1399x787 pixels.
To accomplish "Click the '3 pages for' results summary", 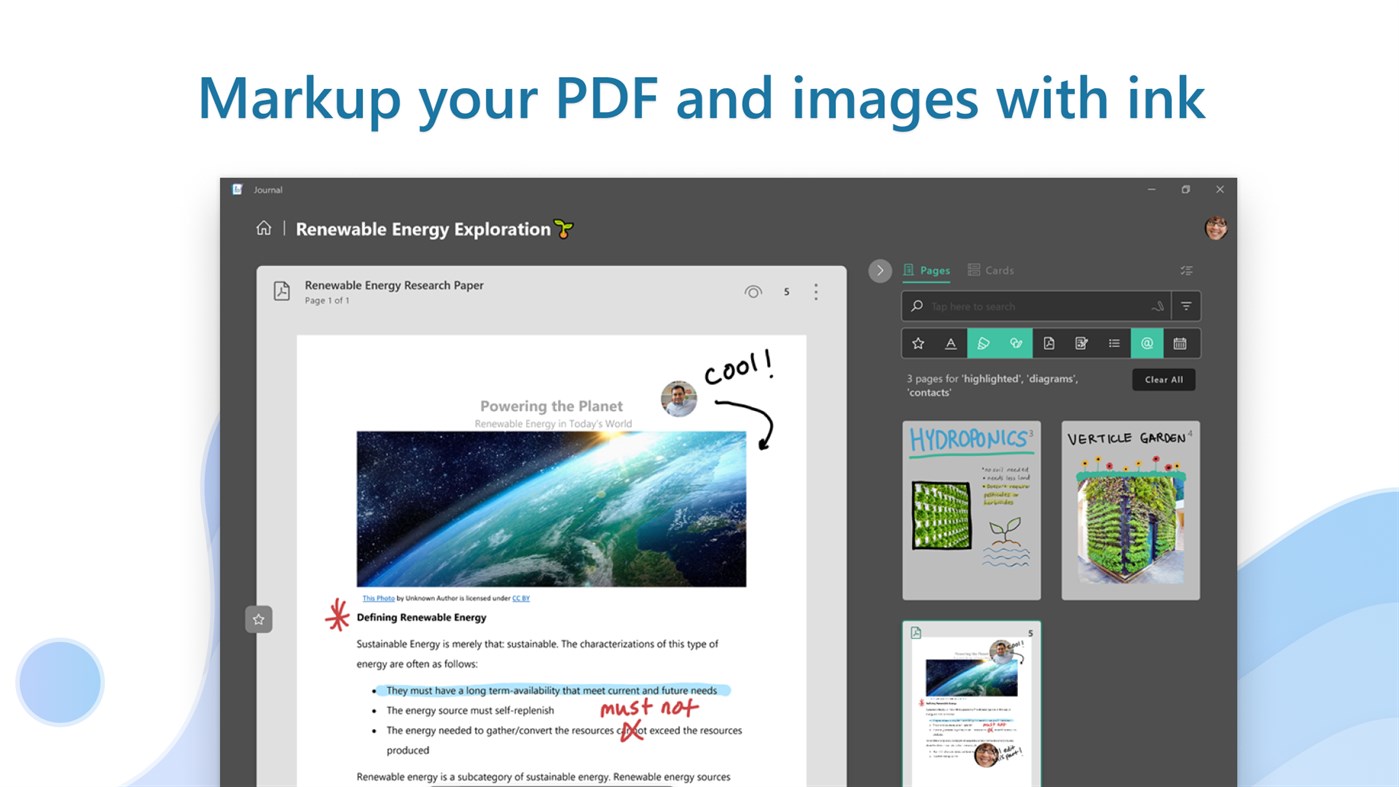I will point(992,385).
